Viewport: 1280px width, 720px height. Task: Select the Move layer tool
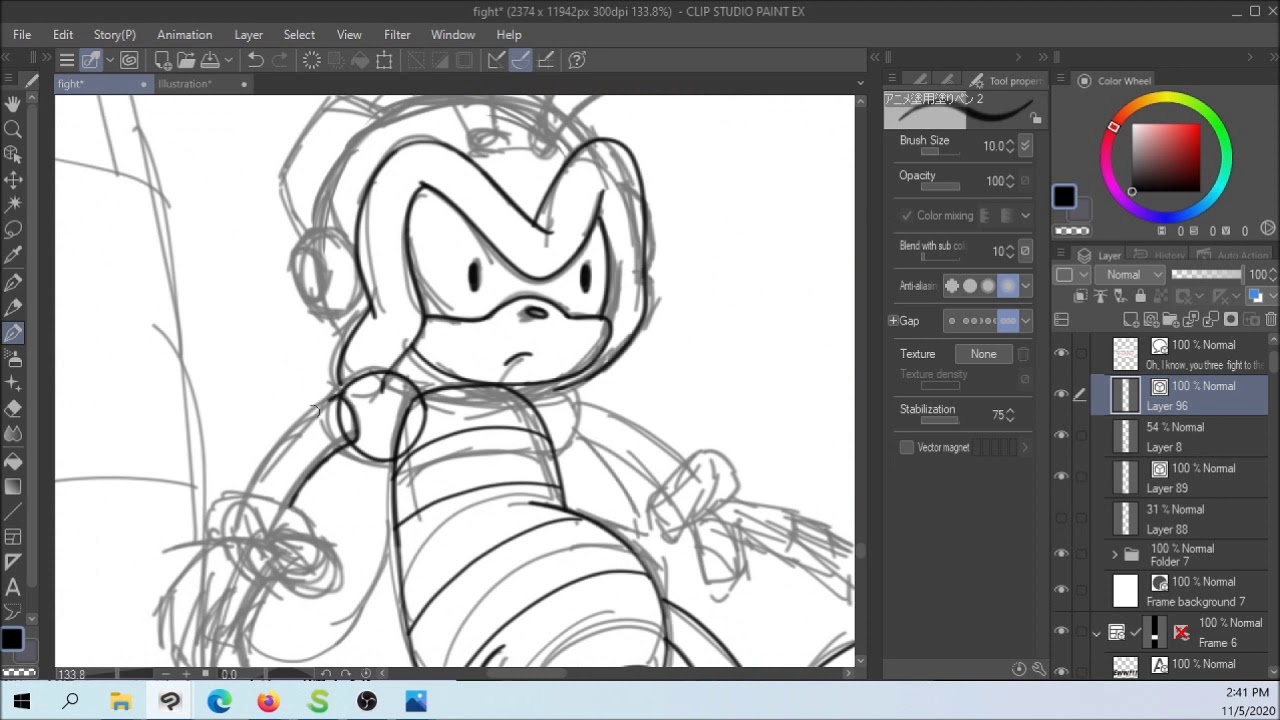pyautogui.click(x=13, y=180)
